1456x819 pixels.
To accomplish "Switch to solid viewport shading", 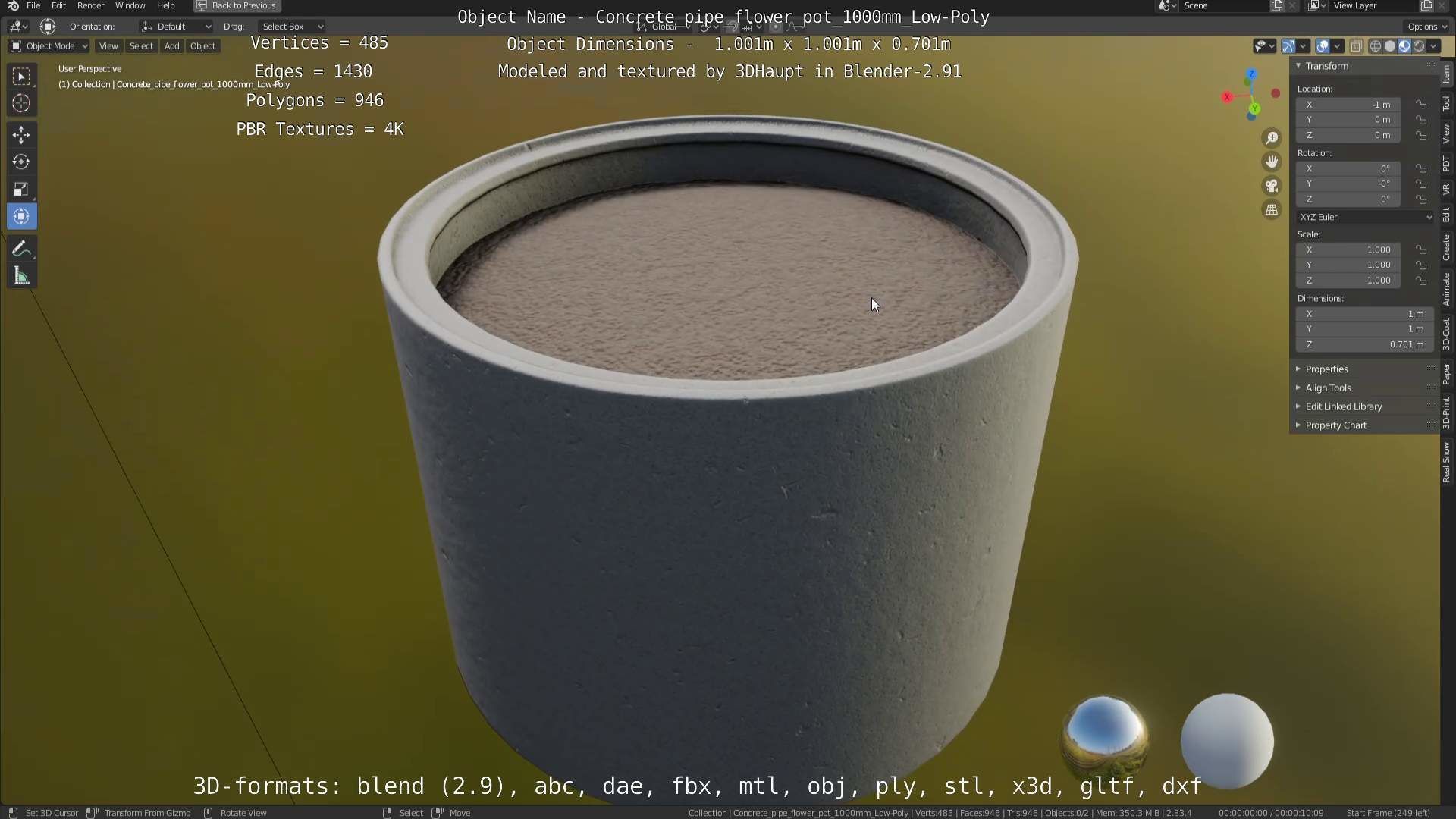I will tap(1389, 46).
